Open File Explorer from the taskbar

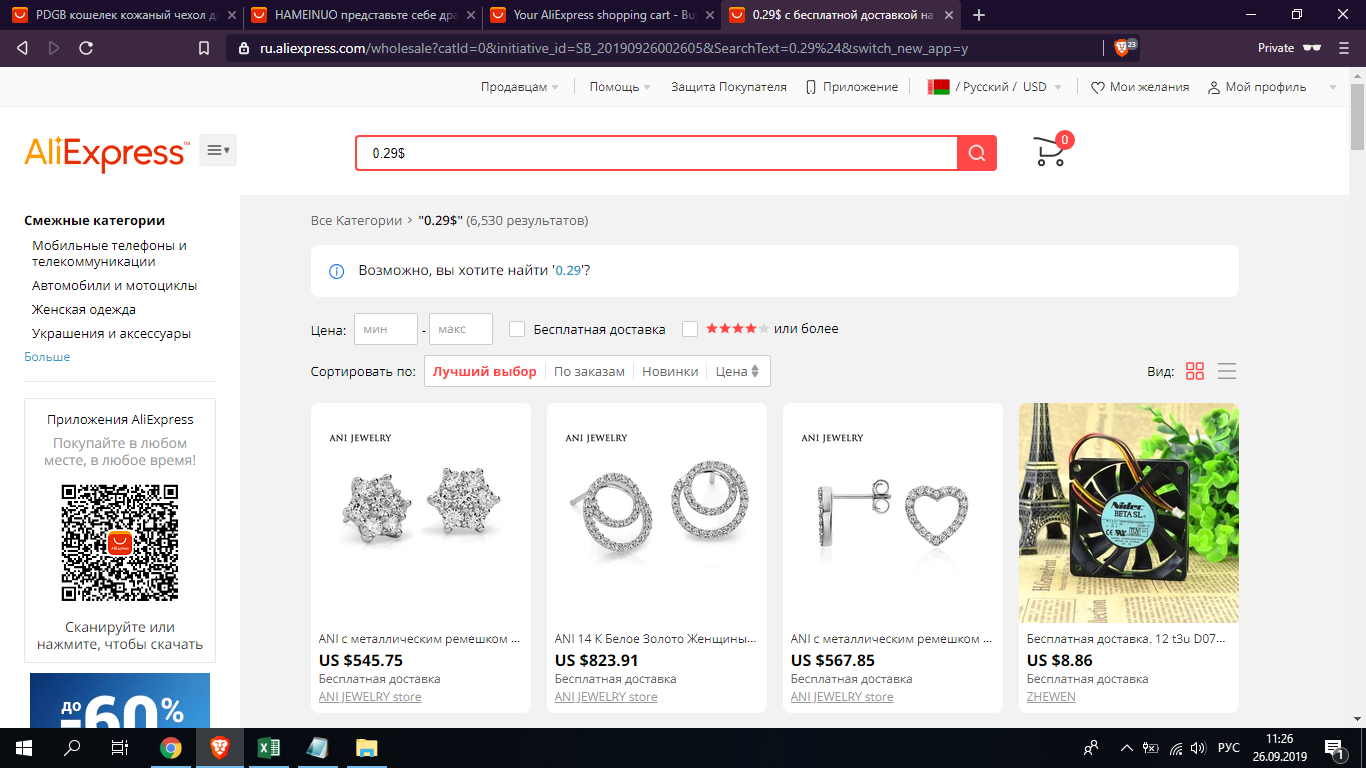366,747
